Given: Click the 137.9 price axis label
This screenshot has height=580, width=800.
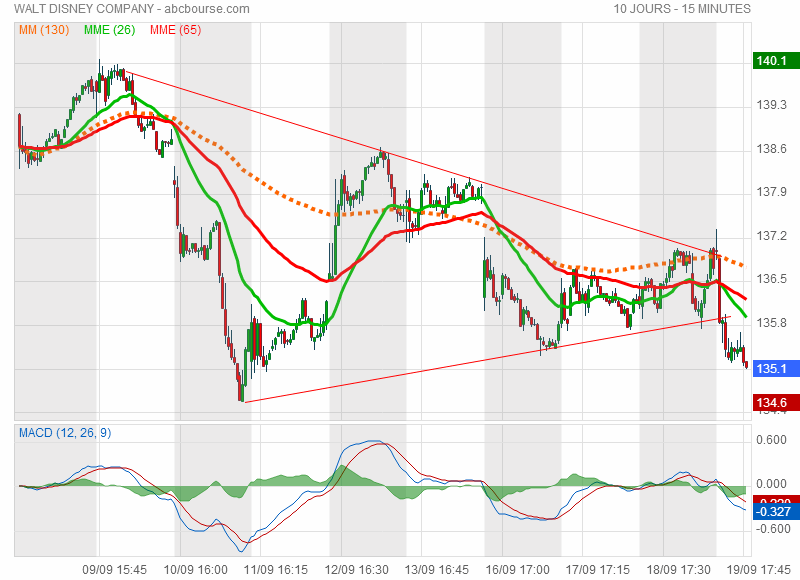Looking at the screenshot, I should 771,192.
